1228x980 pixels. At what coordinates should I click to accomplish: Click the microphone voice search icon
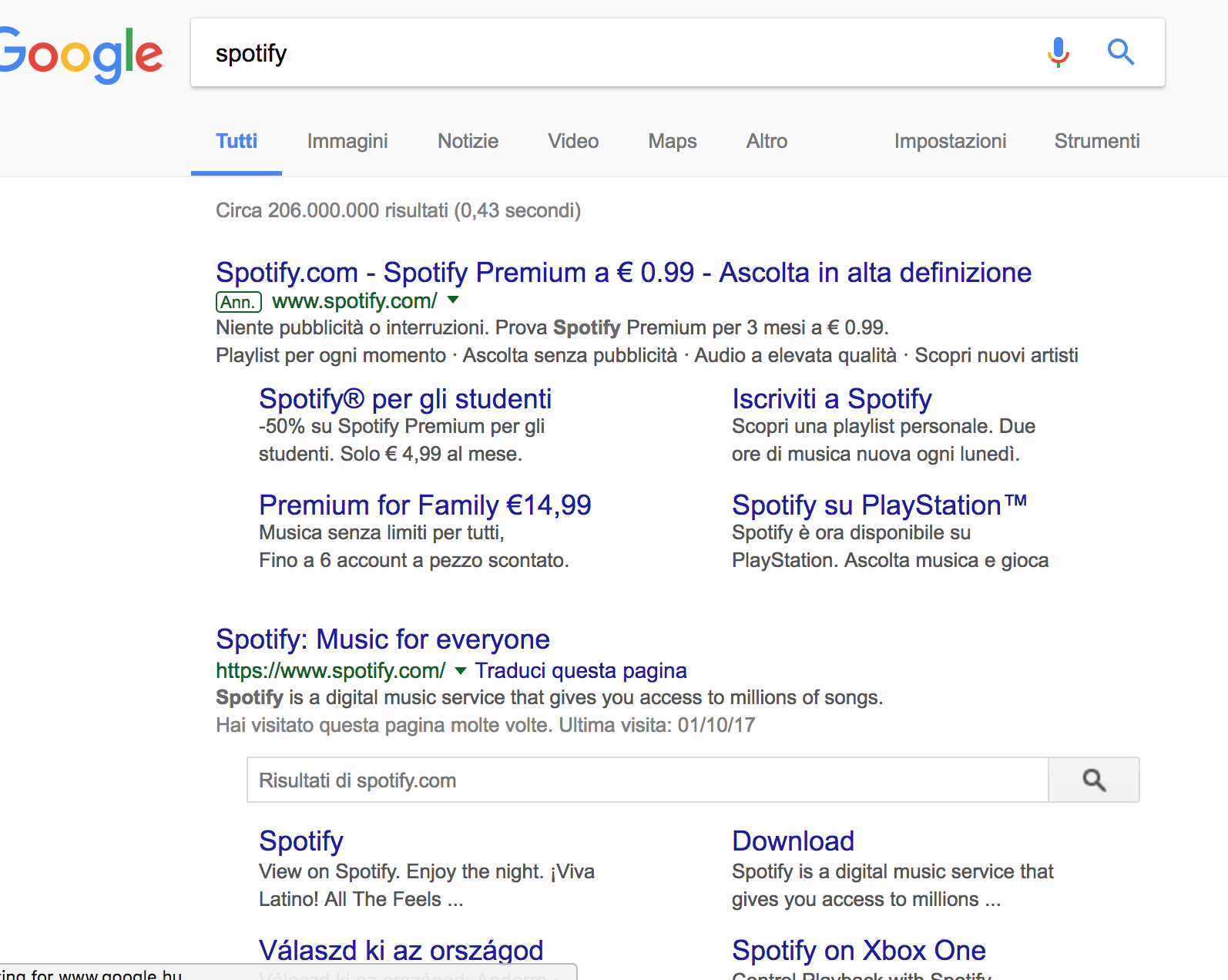click(1059, 52)
